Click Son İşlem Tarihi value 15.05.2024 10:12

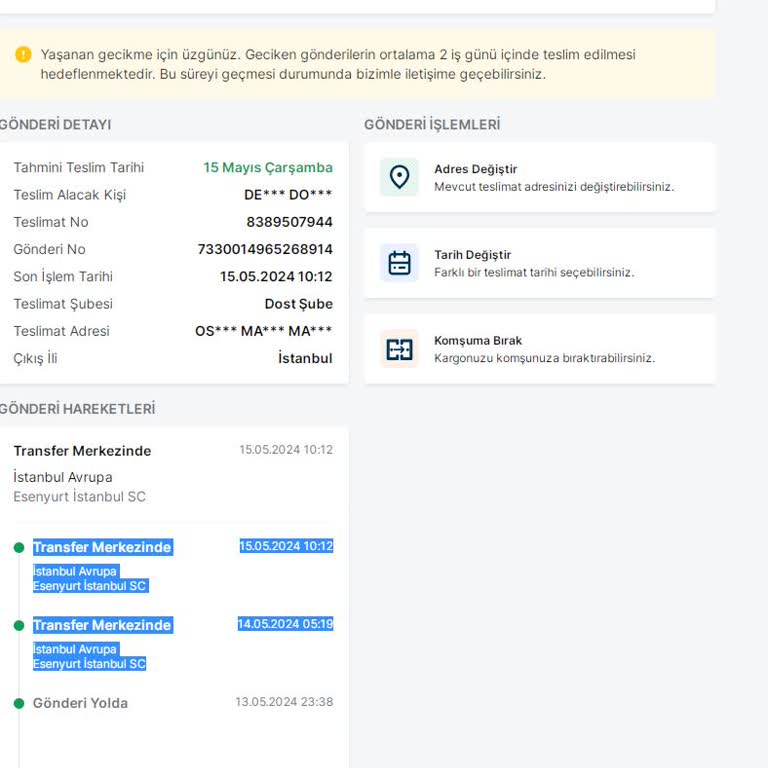[x=276, y=276]
